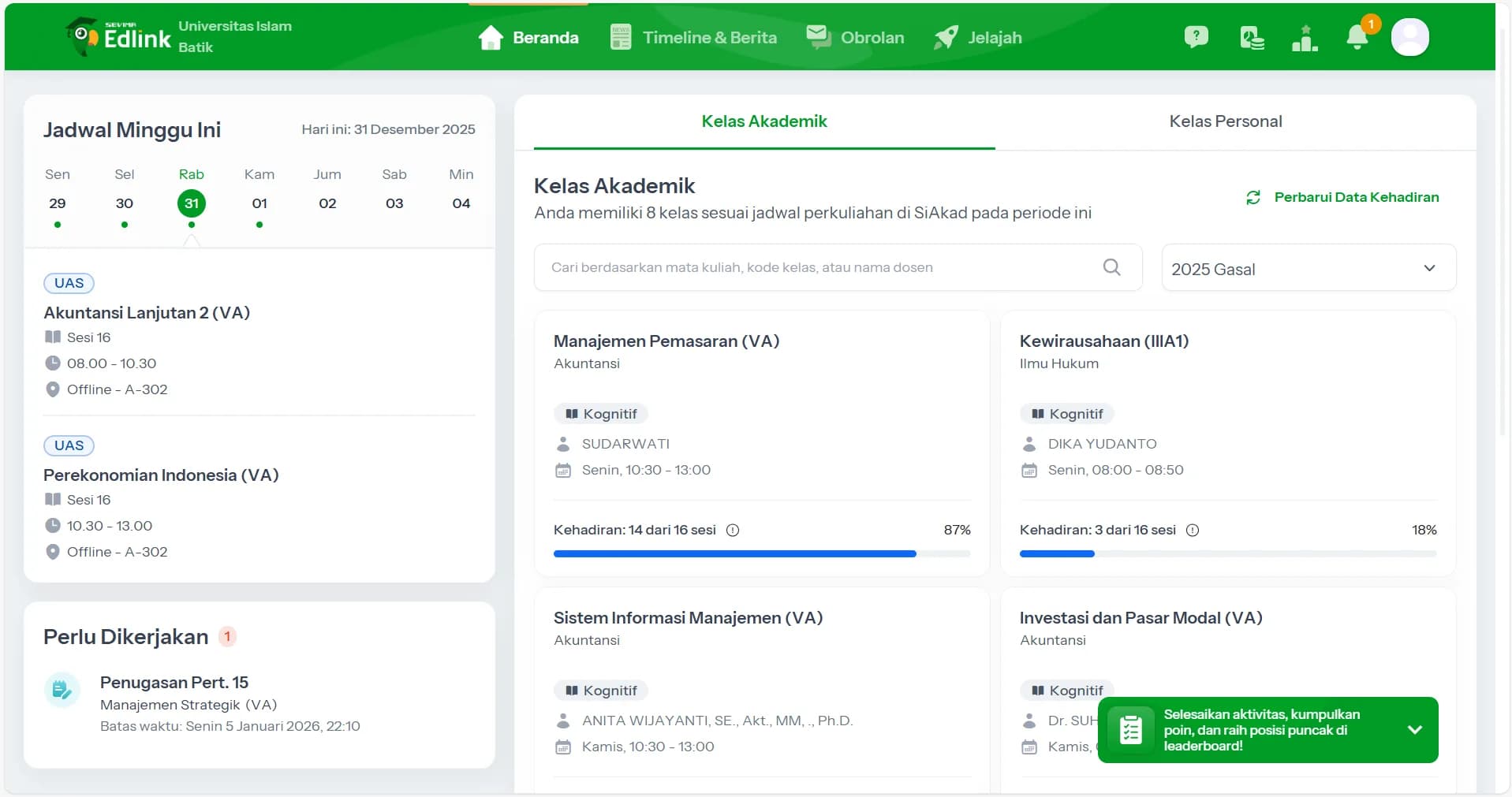Open the user profile avatar
Screen dimensions: 1512x797
pos(1409,37)
